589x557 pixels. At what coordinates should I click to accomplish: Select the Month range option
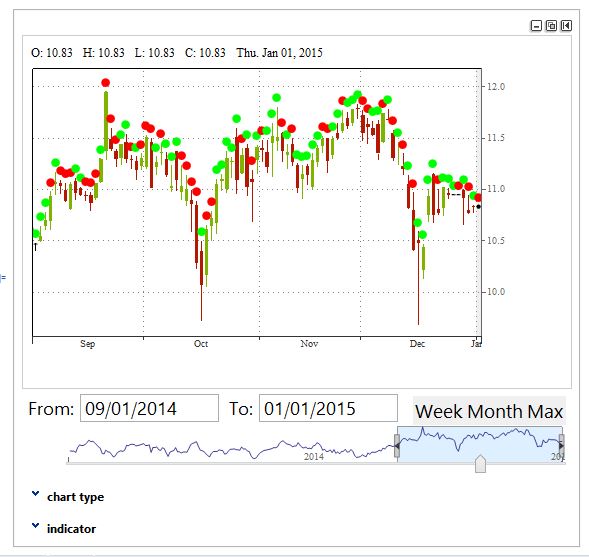(495, 411)
